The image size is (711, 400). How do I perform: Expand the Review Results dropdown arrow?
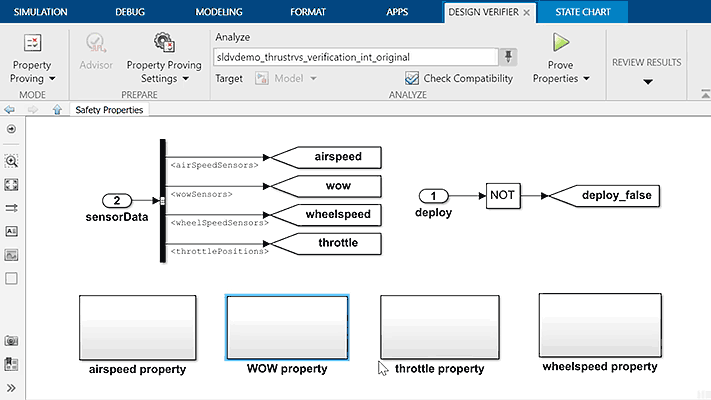[x=647, y=82]
